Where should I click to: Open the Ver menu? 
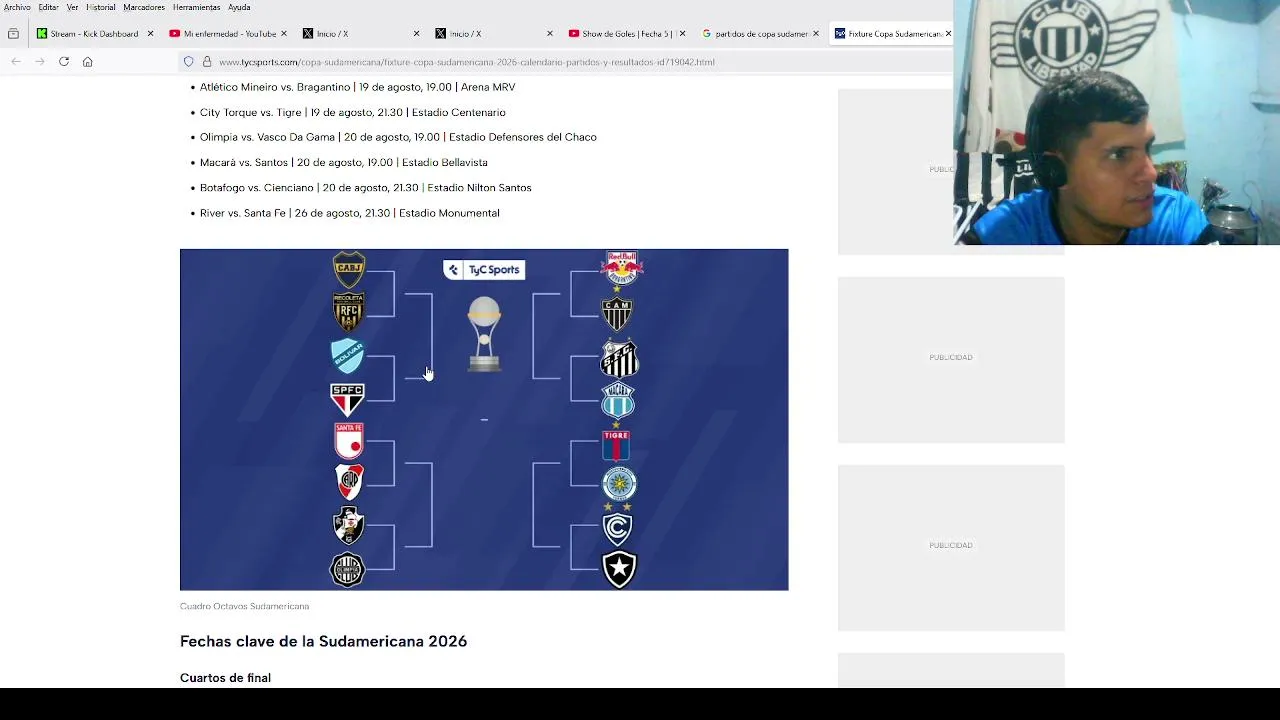tap(72, 7)
